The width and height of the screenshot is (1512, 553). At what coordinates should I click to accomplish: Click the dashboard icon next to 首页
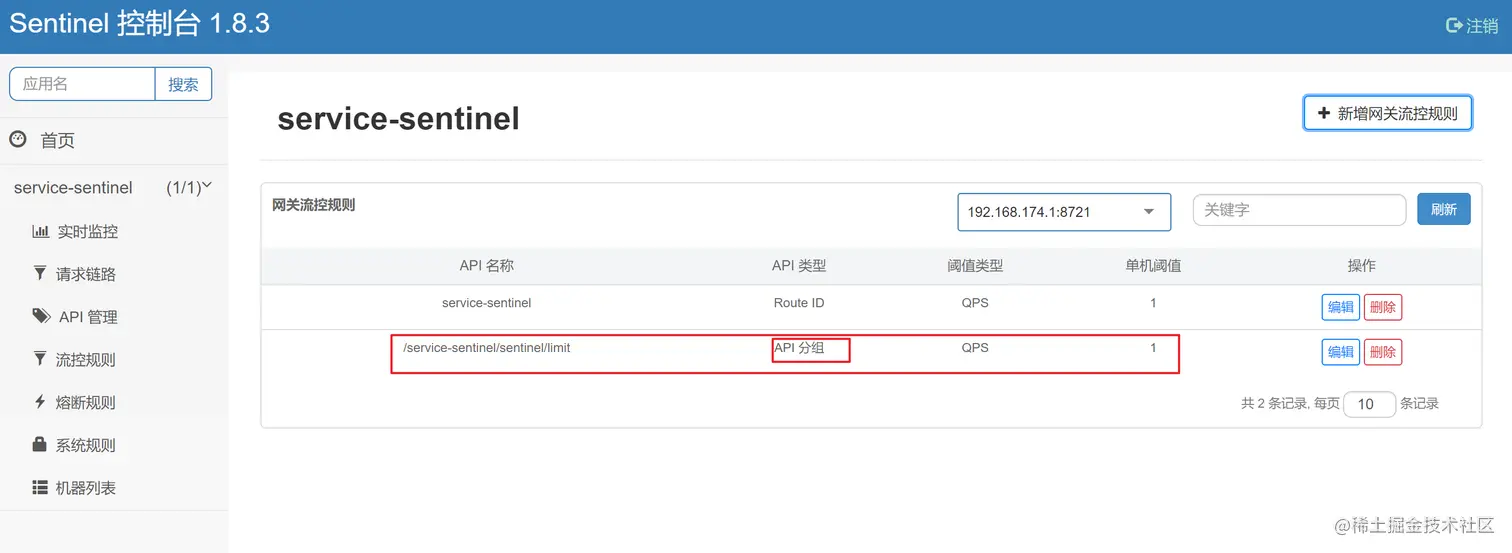18,139
